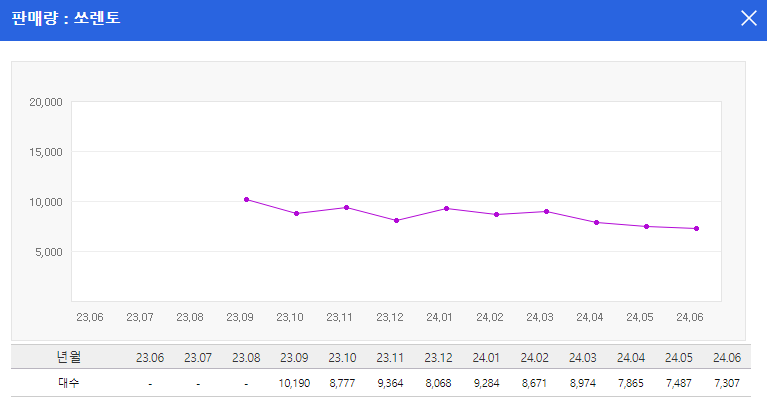Click the 8,974 value in the table

583,383
